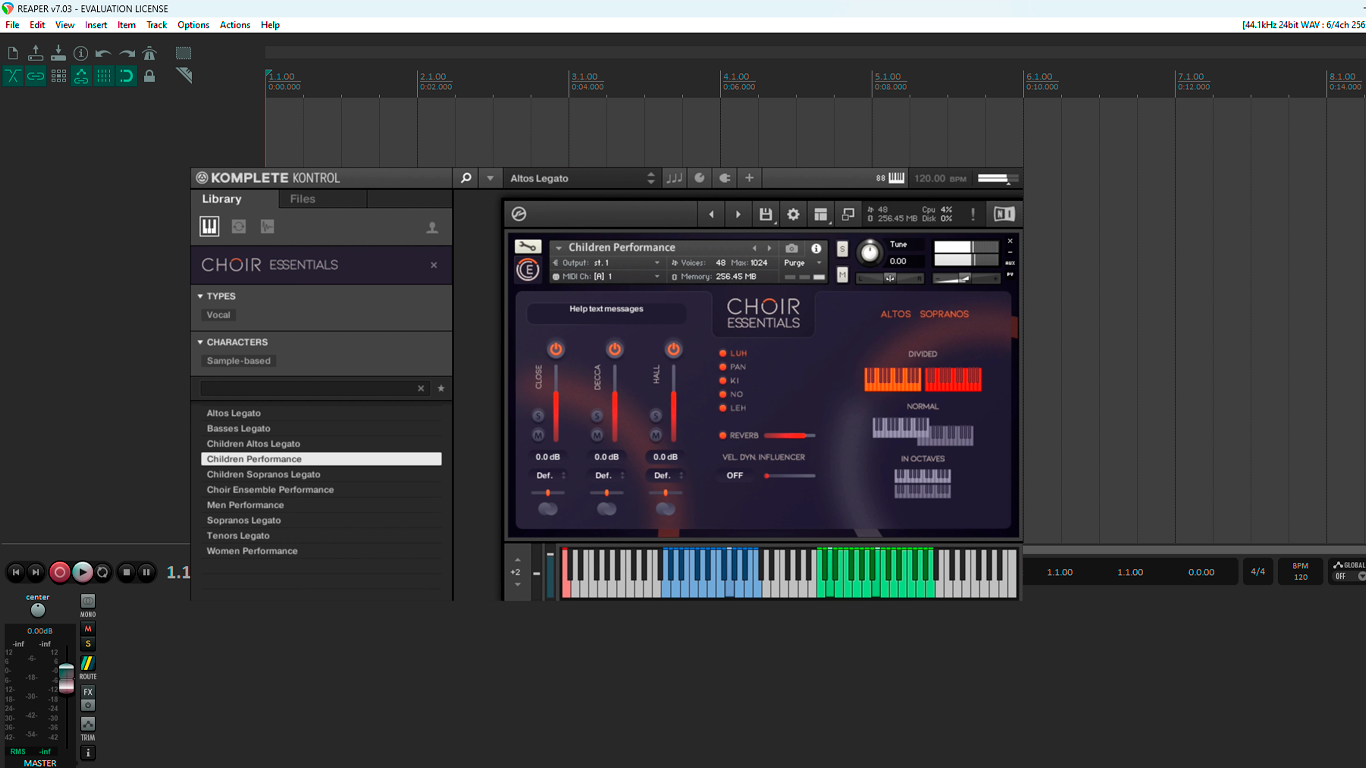Image resolution: width=1366 pixels, height=768 pixels.
Task: Open Kontakt workspace layout icon
Action: point(820,214)
